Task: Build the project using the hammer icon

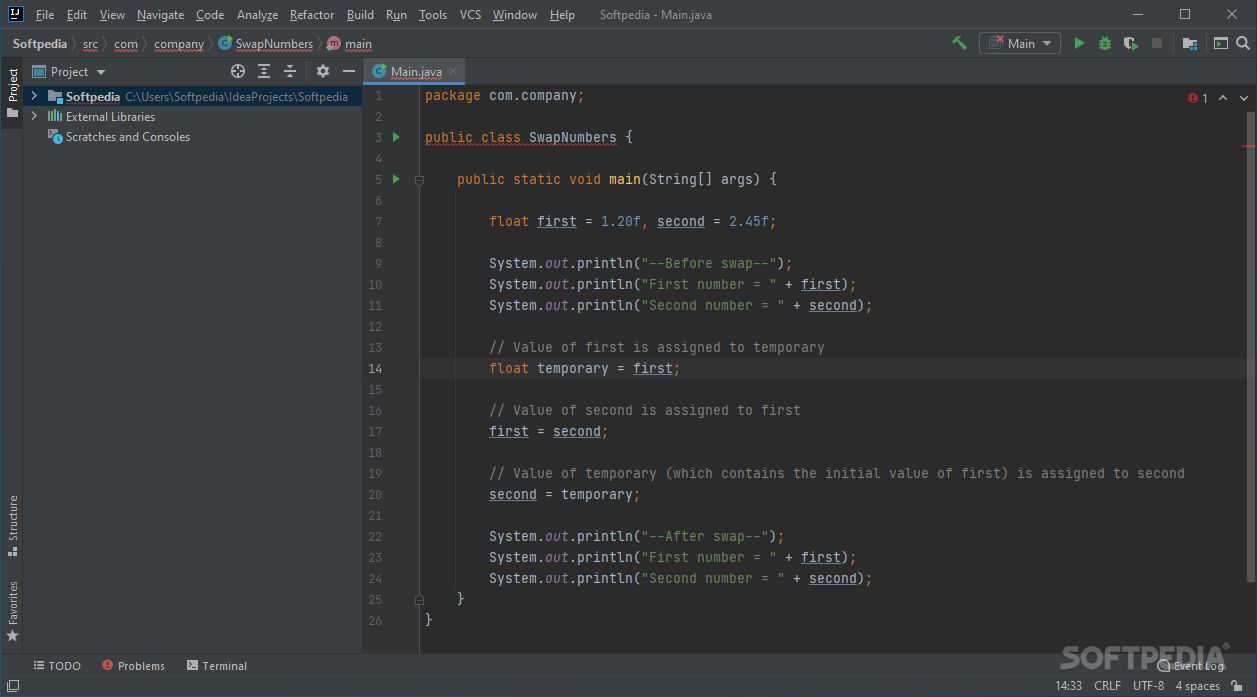Action: [x=959, y=43]
